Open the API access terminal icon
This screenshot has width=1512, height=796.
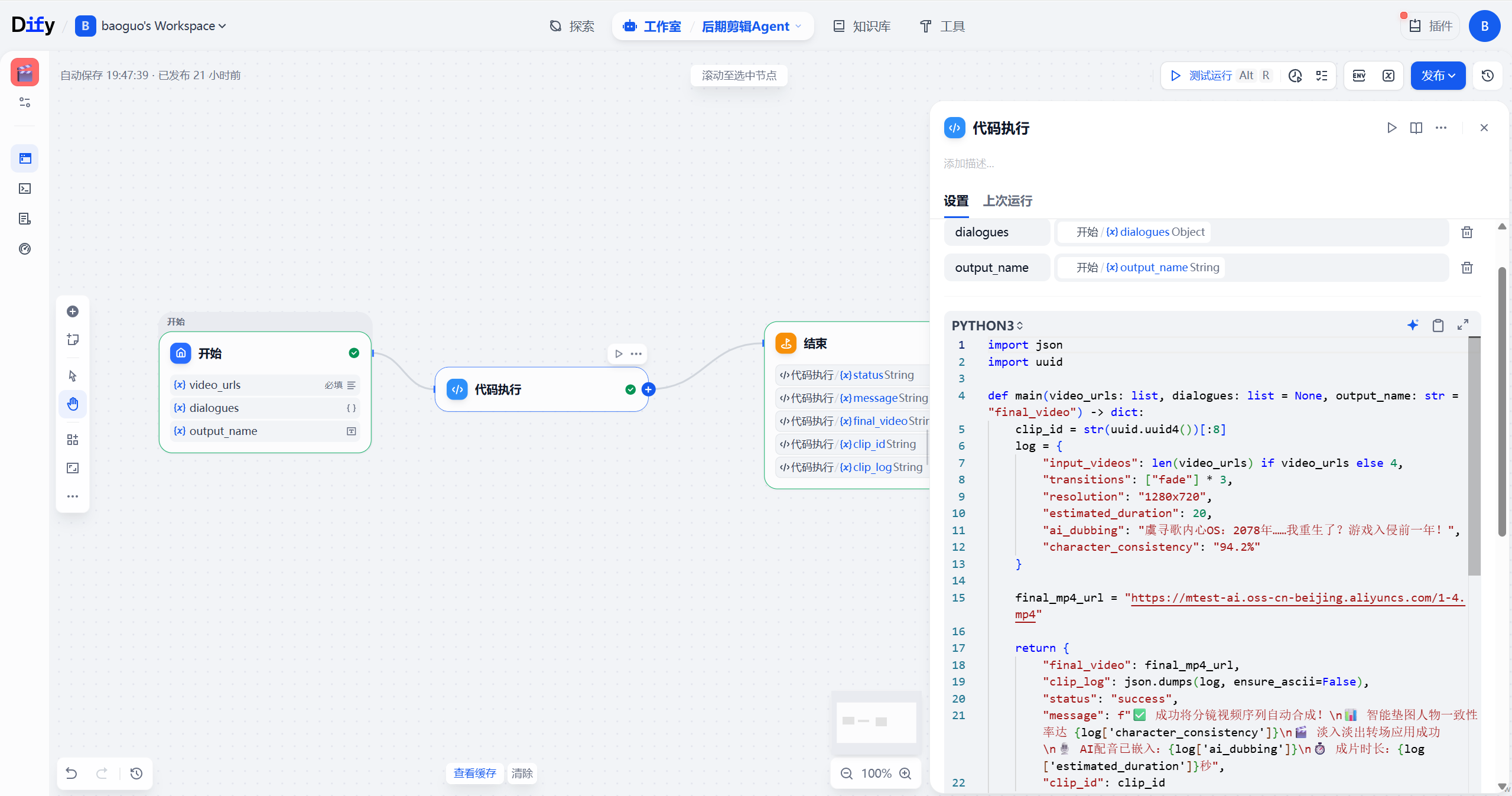click(25, 189)
